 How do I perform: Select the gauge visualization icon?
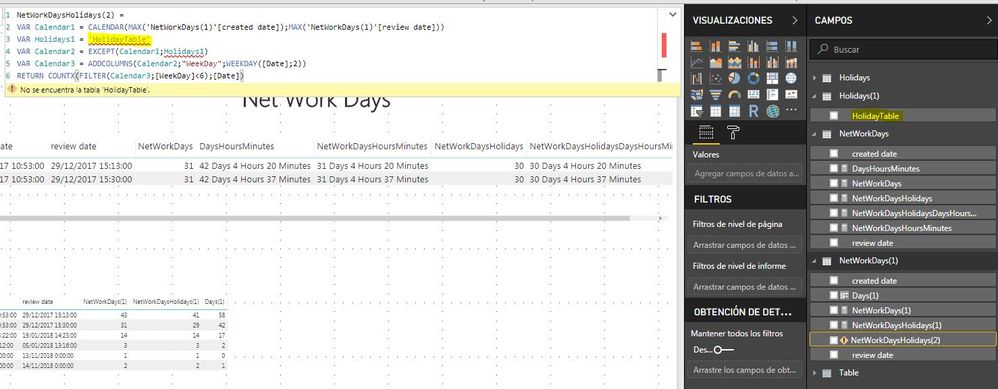point(734,95)
